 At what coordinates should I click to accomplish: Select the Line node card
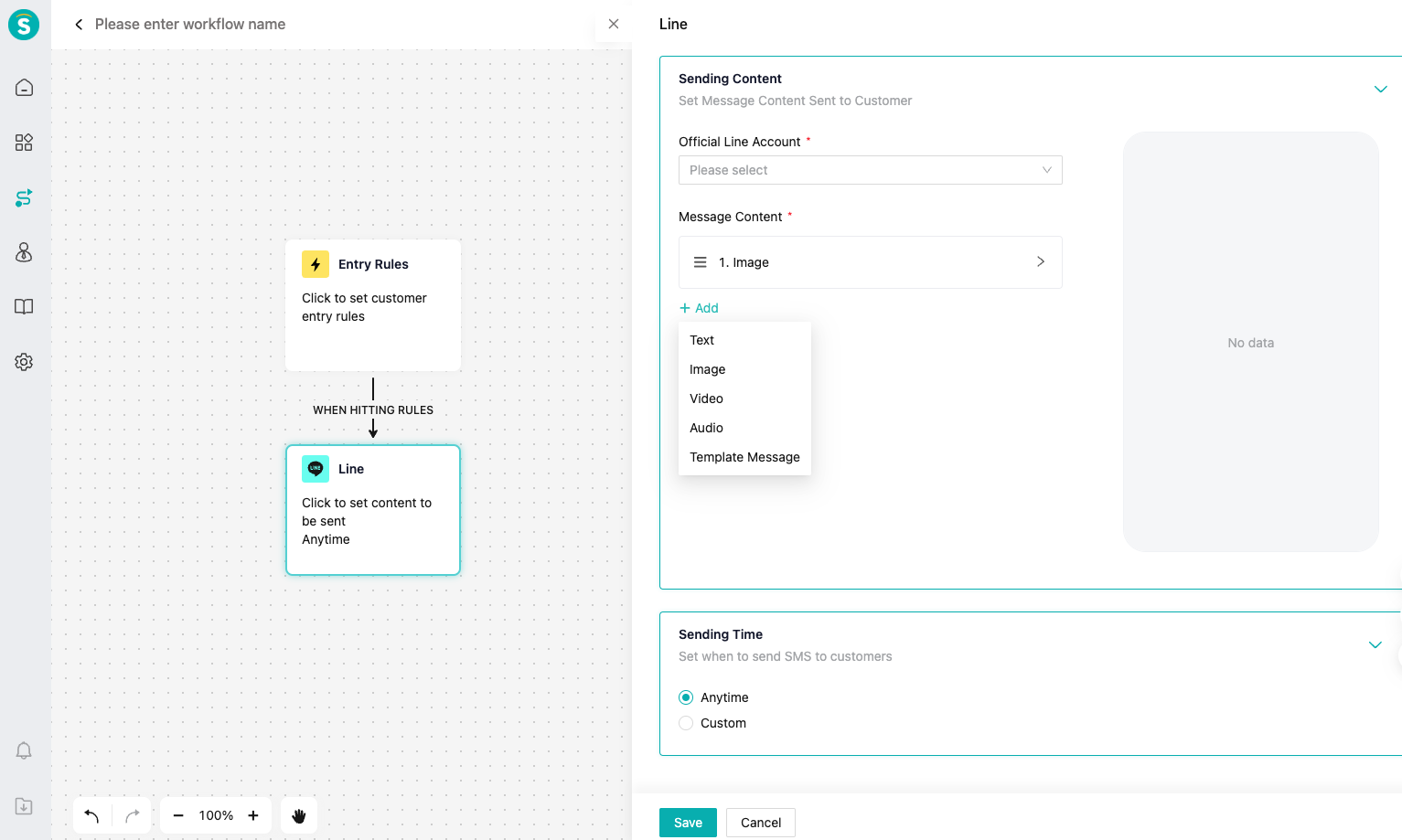pos(373,510)
